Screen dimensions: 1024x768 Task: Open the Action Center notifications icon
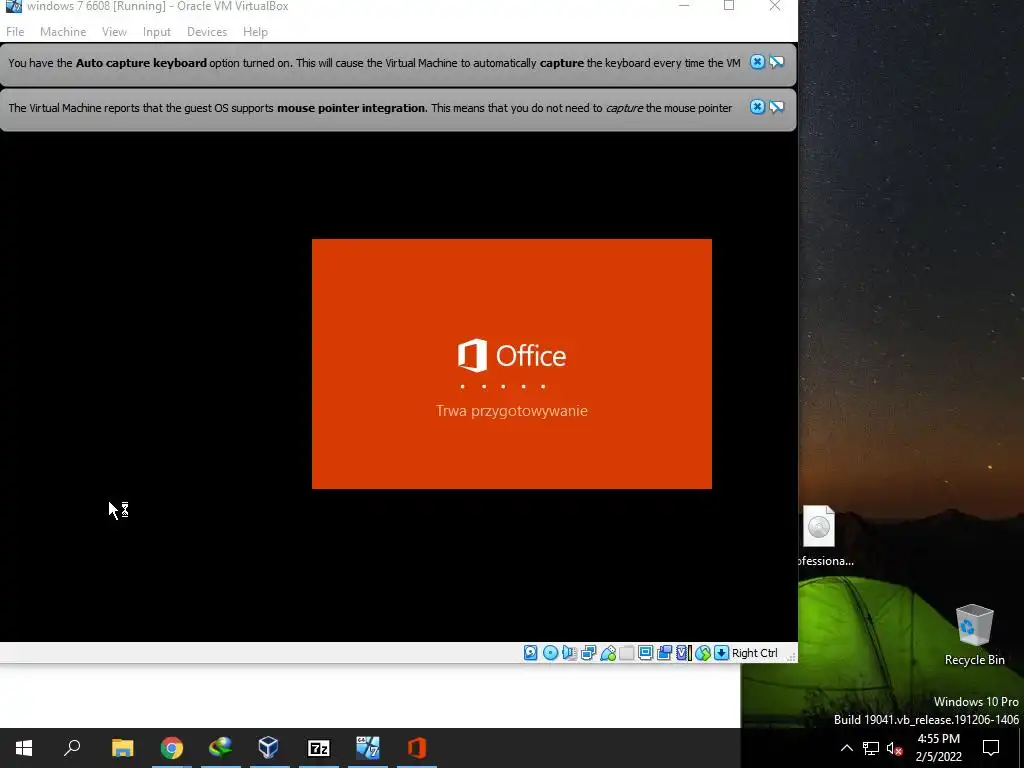991,748
